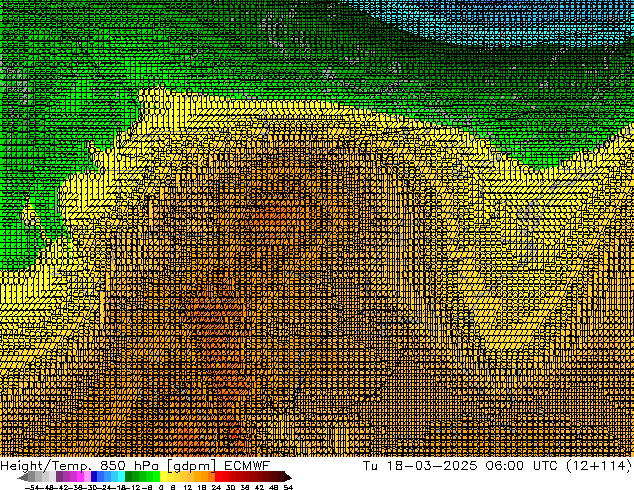Click the 'Tu 18-03-2025' date text
This screenshot has height=490, width=634.
coord(420,466)
